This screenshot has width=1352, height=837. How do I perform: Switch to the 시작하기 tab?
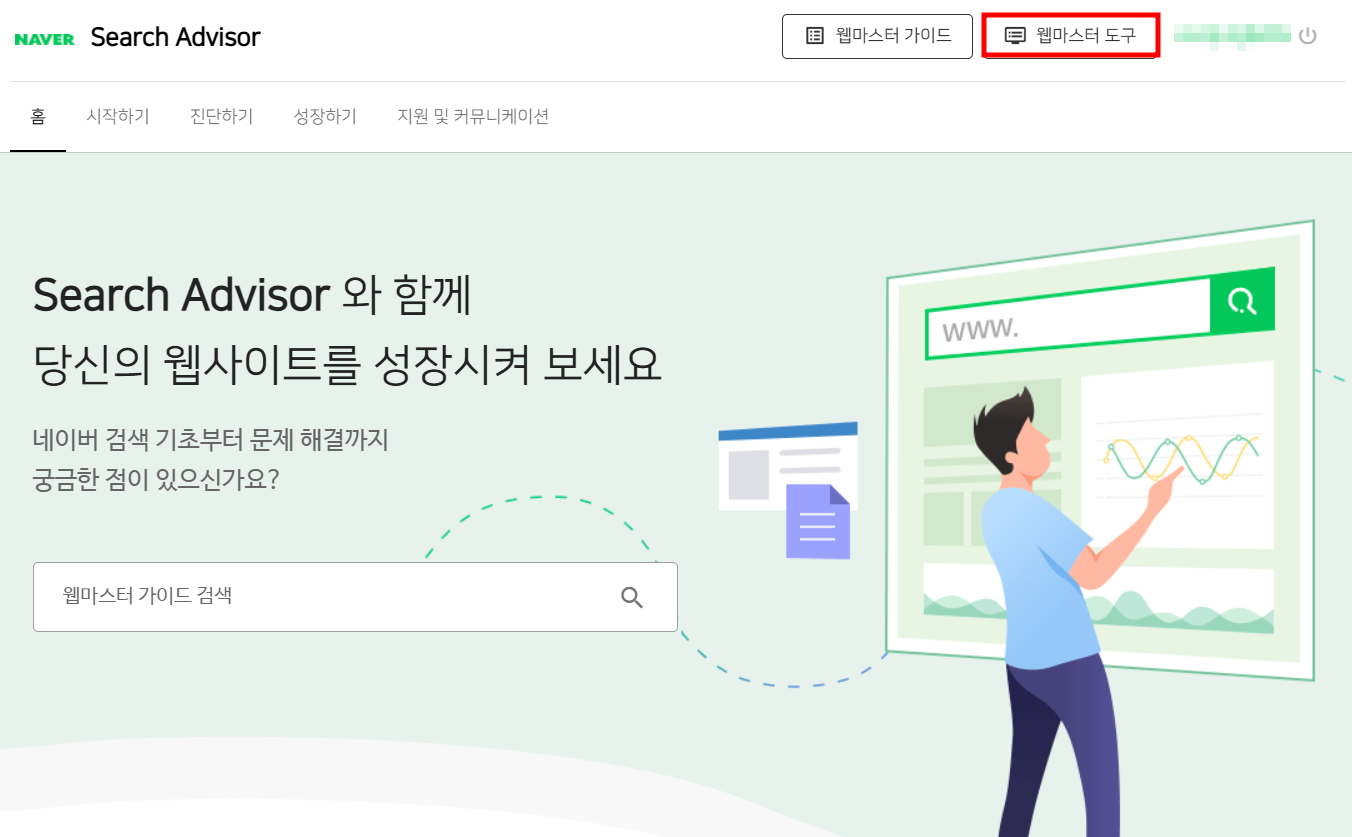(x=118, y=117)
